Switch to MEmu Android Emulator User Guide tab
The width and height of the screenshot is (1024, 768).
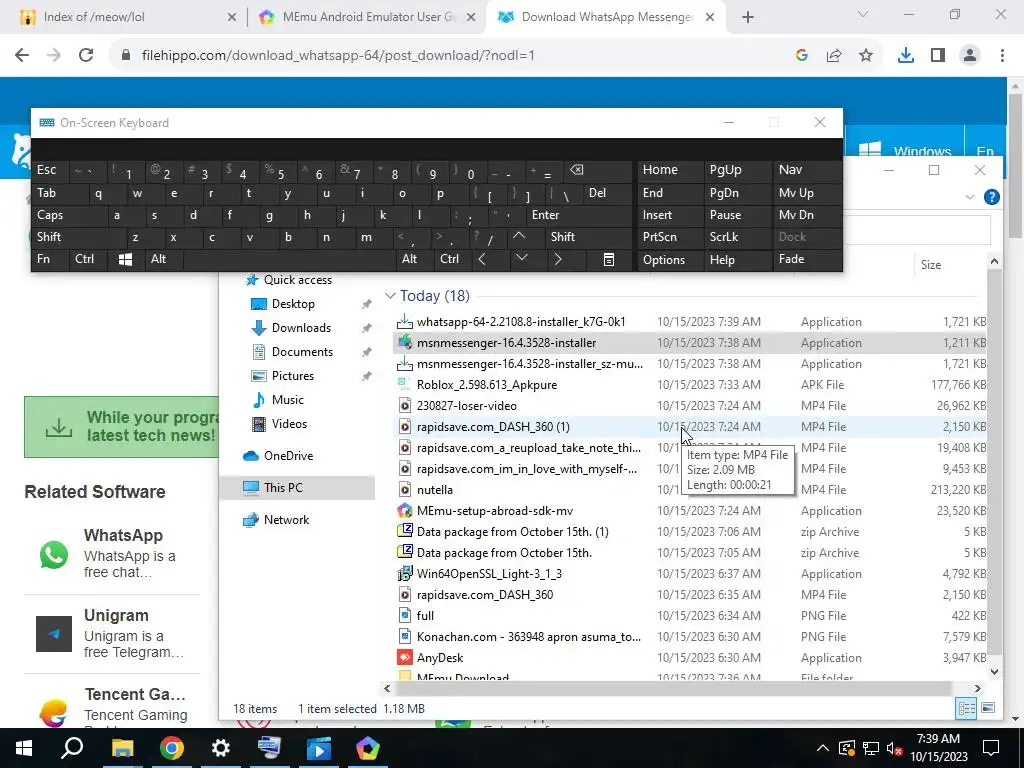369,17
